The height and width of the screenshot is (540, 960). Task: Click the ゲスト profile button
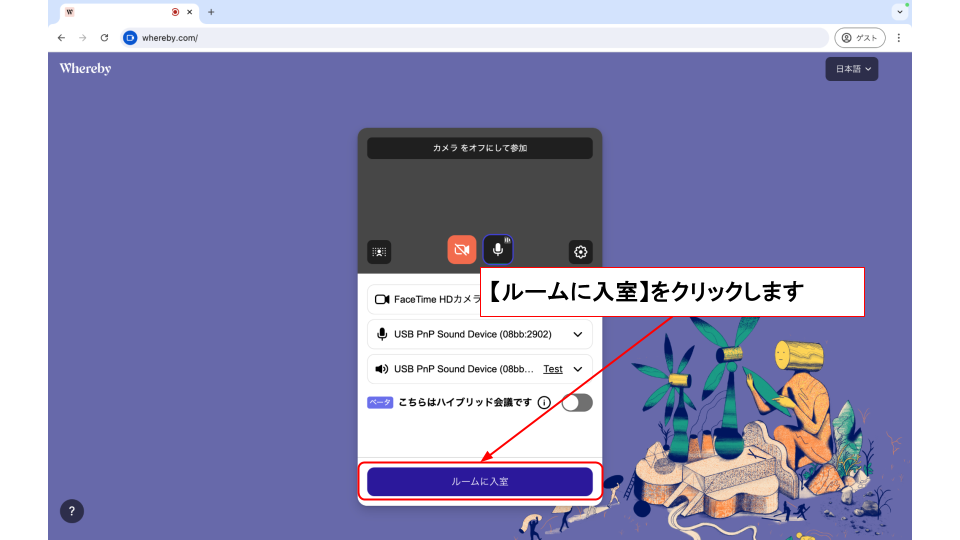[859, 38]
